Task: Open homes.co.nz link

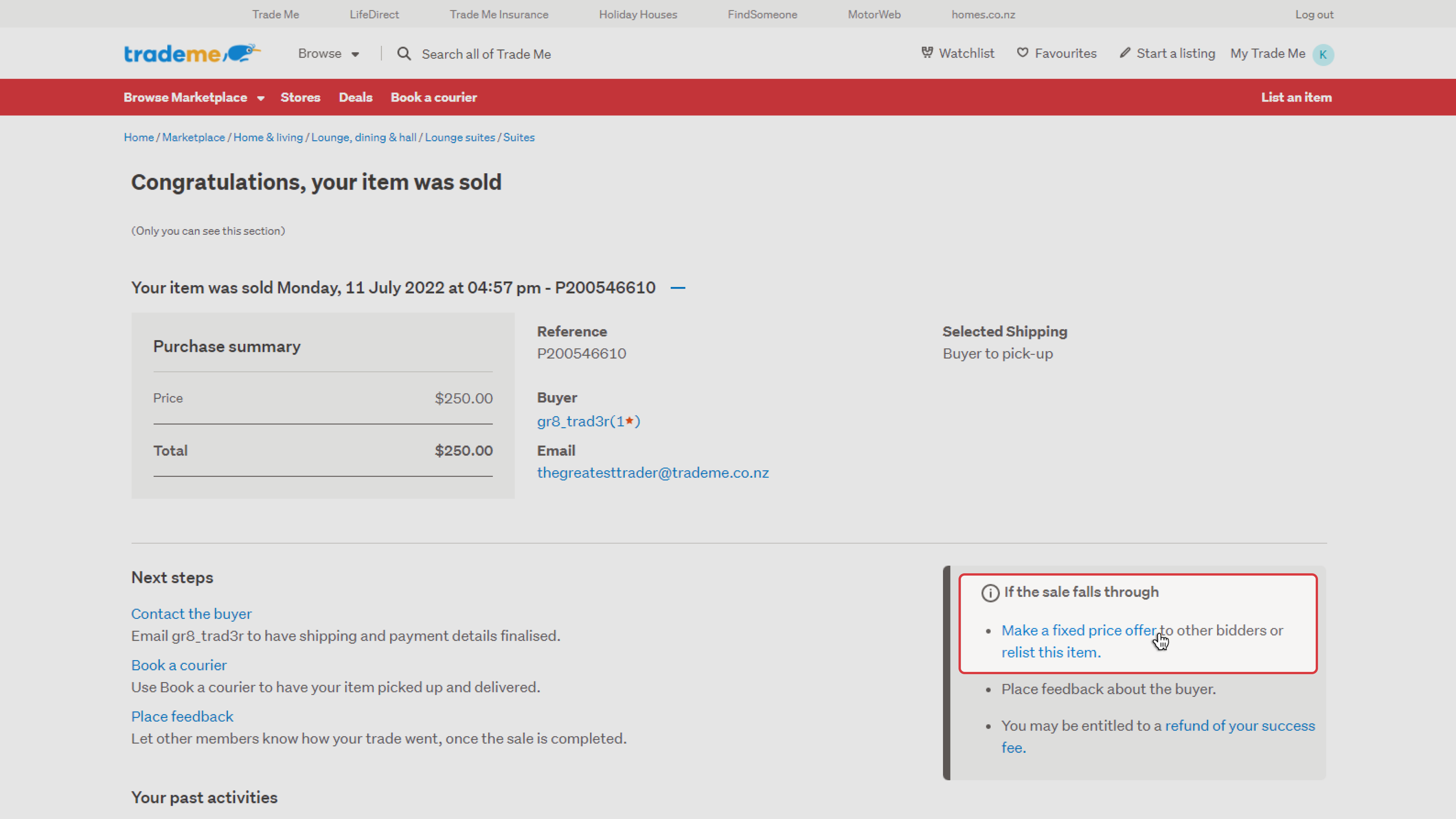Action: (x=983, y=14)
